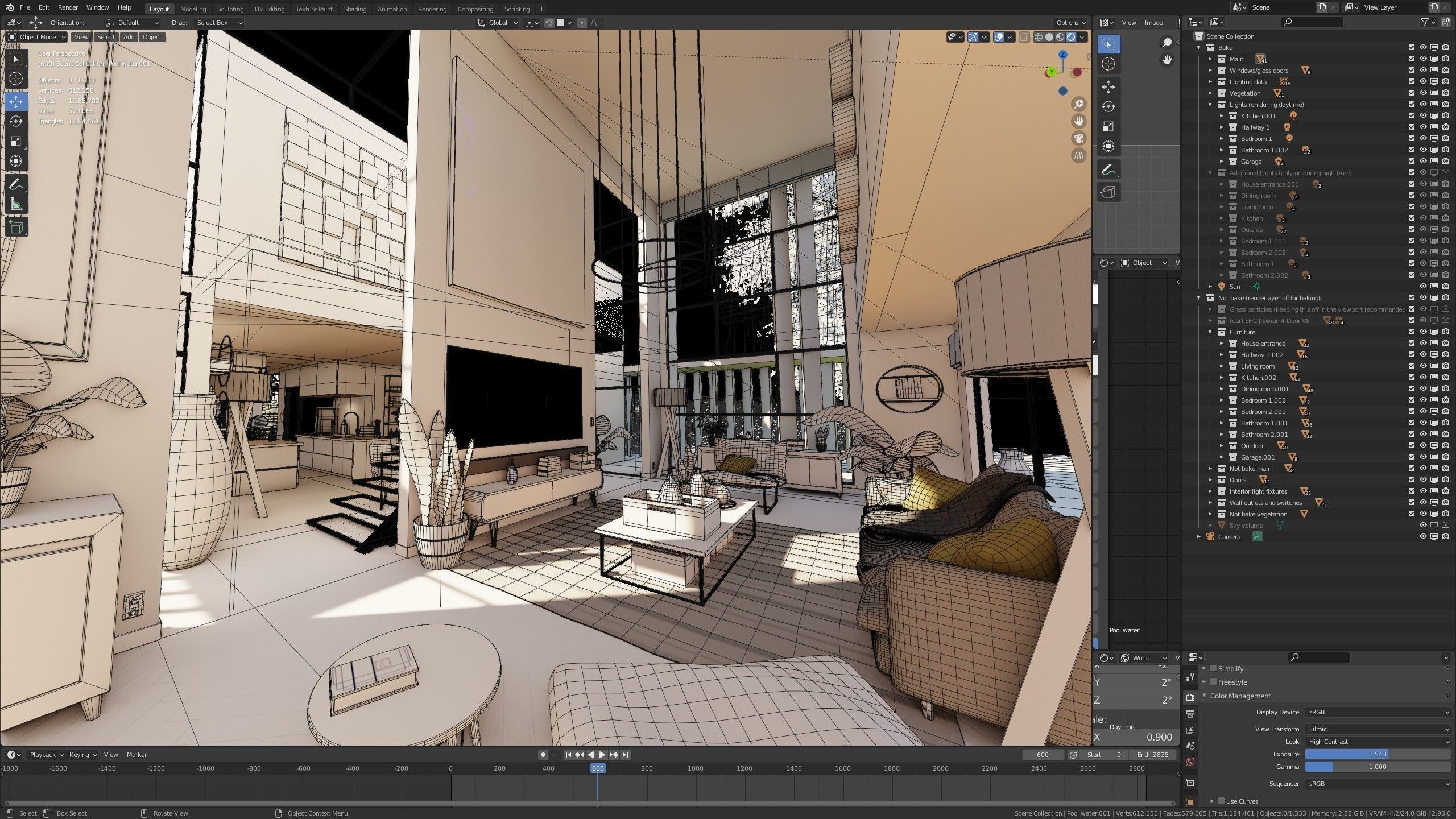Viewport: 1456px width, 819px height.
Task: Collapse the Furniture collection
Action: tap(1210, 332)
